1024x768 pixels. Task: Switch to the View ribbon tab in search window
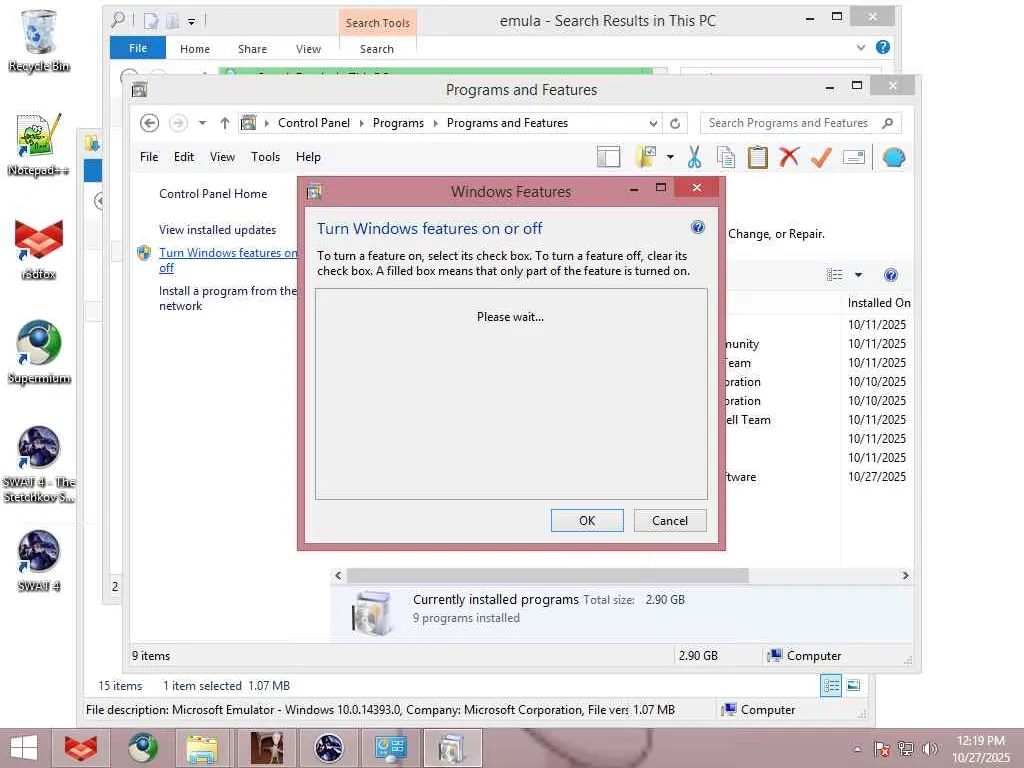tap(308, 49)
